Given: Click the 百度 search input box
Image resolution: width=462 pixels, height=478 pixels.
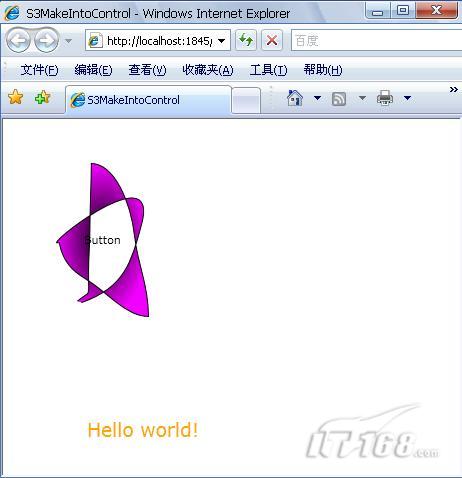Looking at the screenshot, I should coord(376,41).
